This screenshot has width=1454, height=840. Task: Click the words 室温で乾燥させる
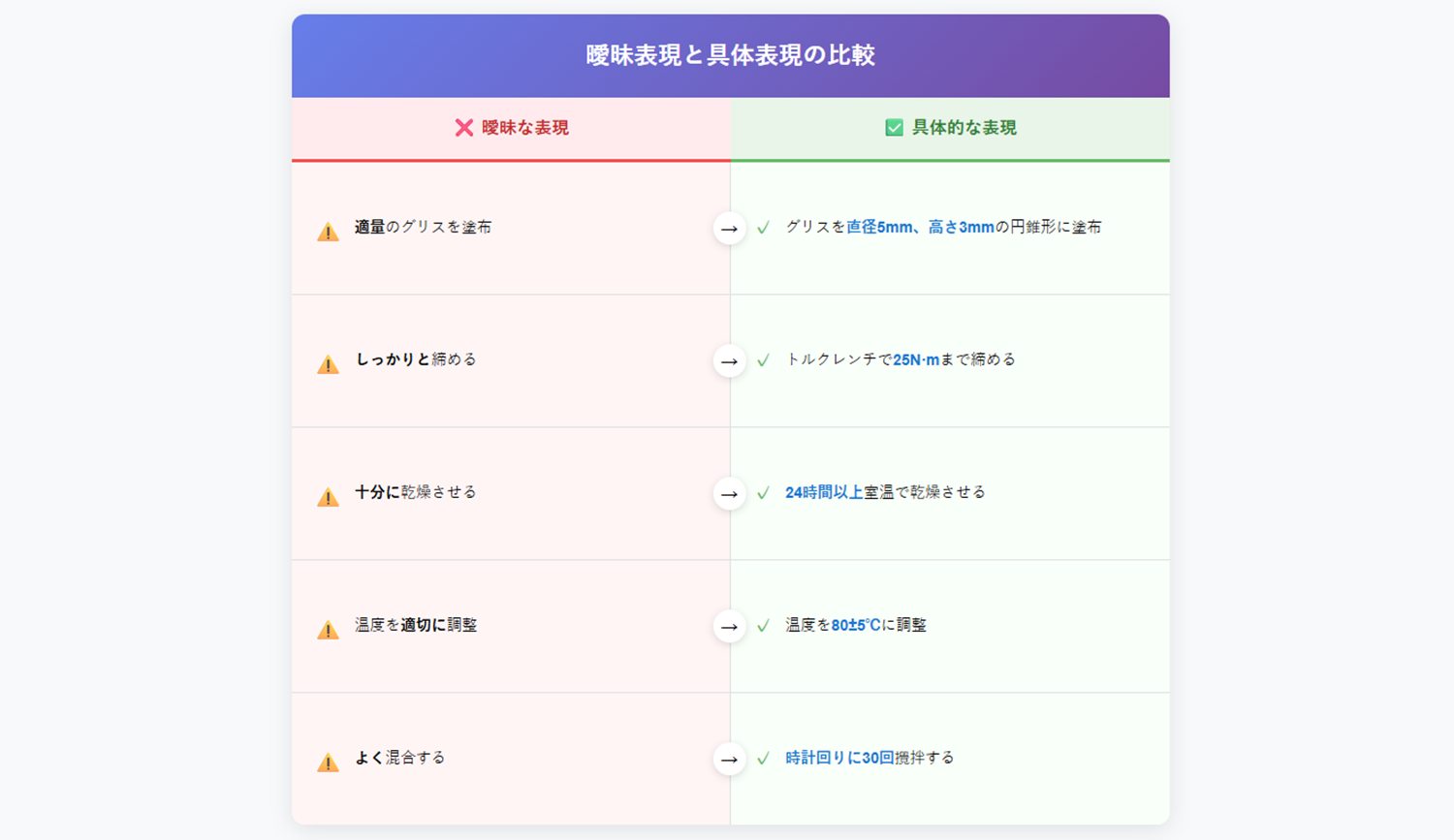925,492
